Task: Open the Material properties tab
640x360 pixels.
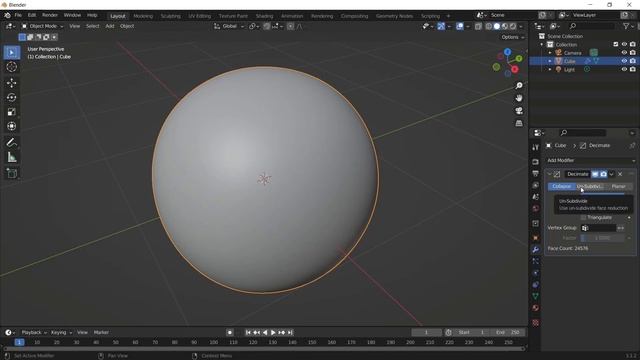Action: click(536, 308)
